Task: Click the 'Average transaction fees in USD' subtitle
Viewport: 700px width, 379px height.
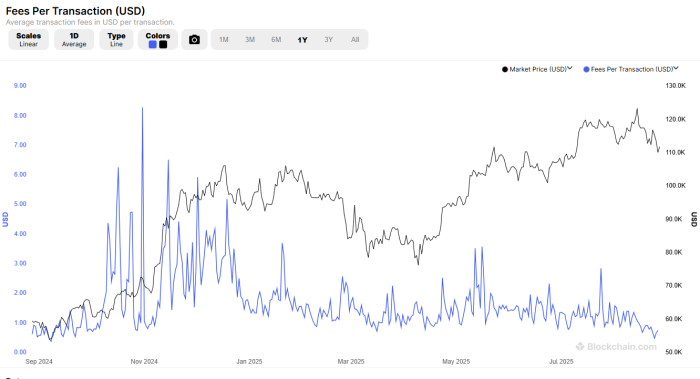Action: (x=90, y=22)
